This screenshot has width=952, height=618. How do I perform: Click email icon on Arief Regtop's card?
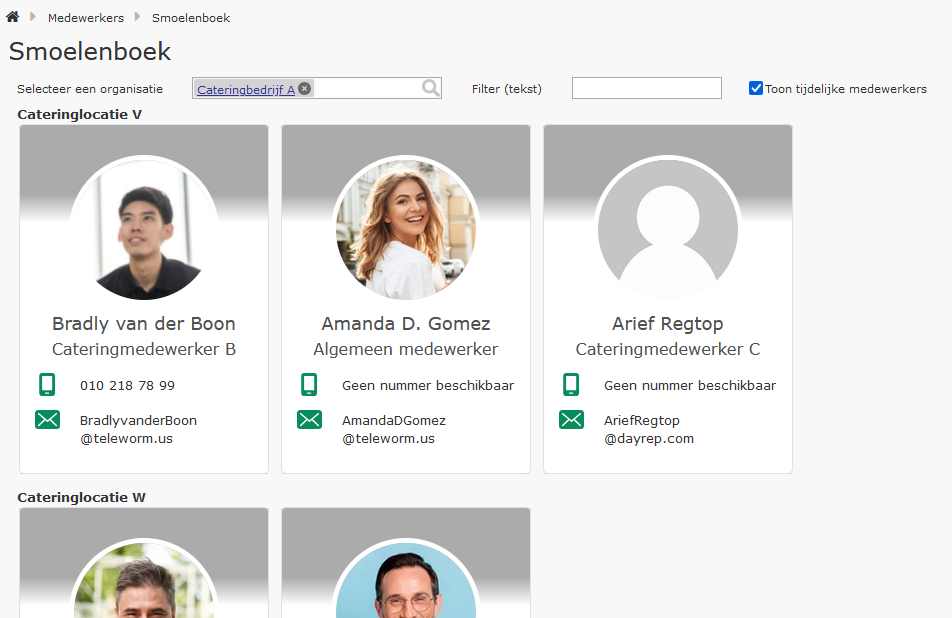[571, 420]
